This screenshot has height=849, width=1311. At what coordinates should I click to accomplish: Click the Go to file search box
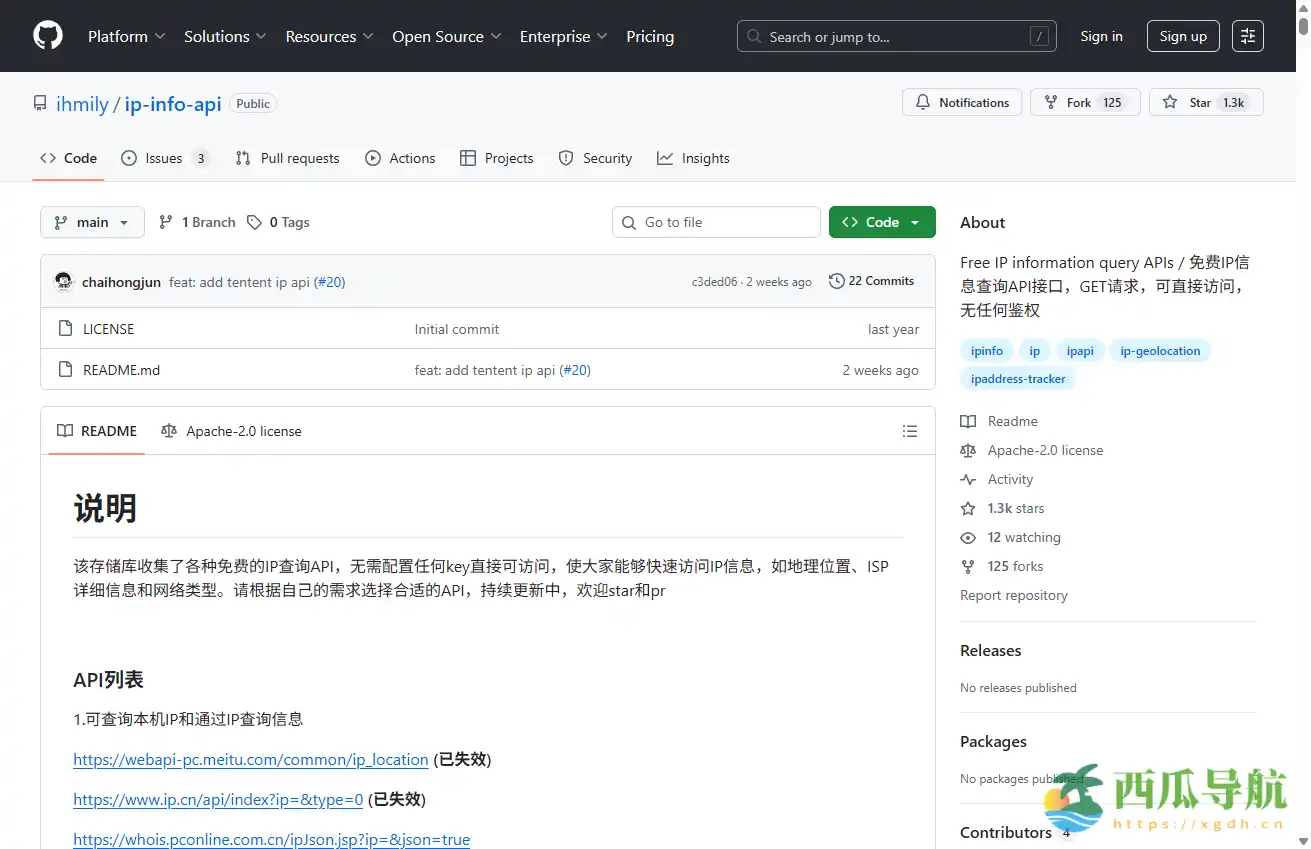pos(716,221)
